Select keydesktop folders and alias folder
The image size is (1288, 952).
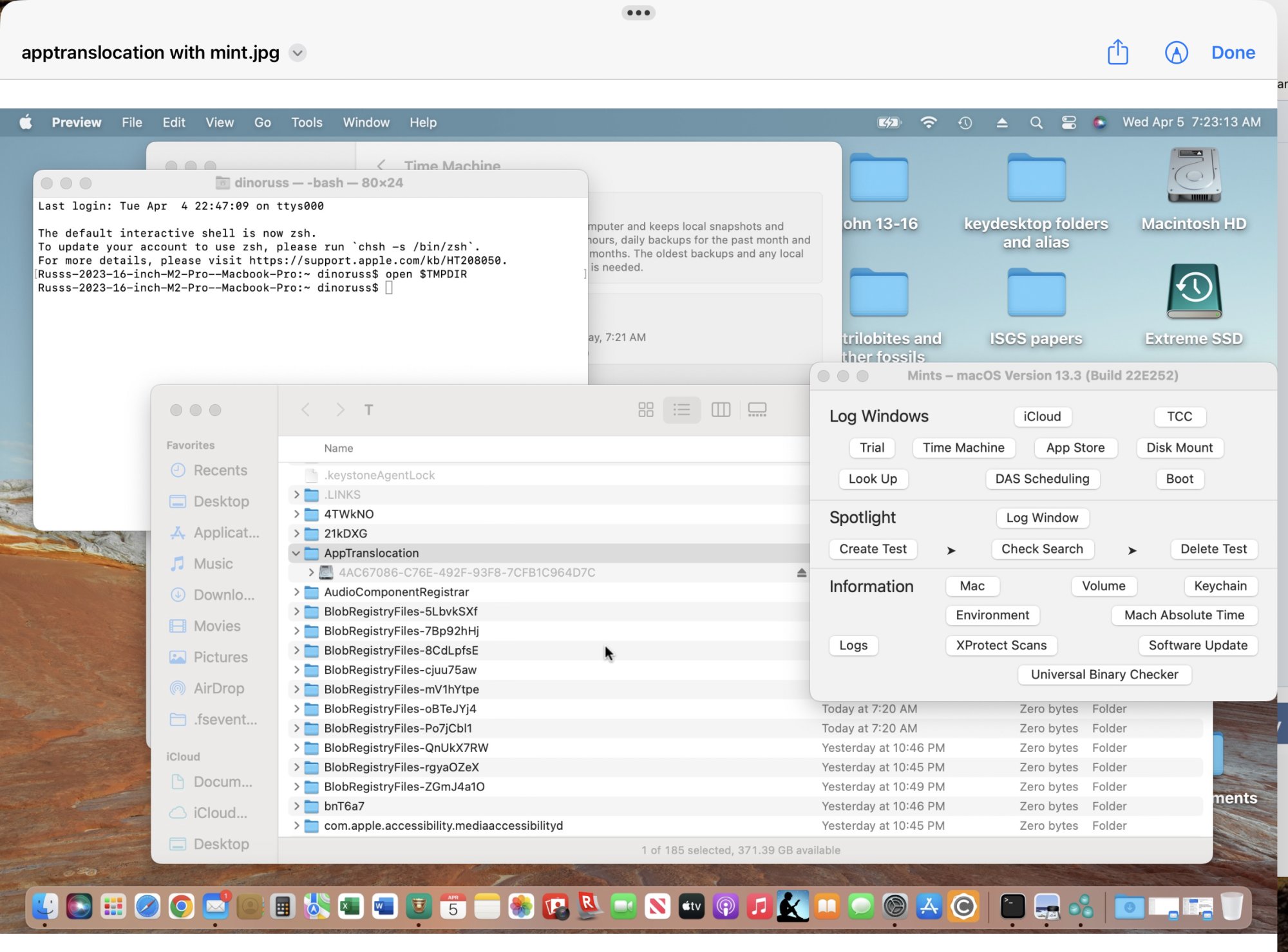coord(1036,201)
